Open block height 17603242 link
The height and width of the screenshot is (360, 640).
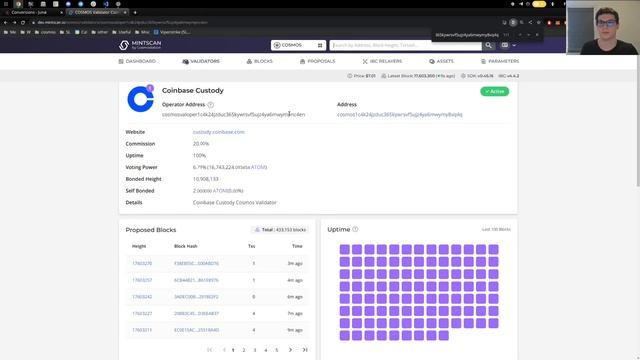142,297
